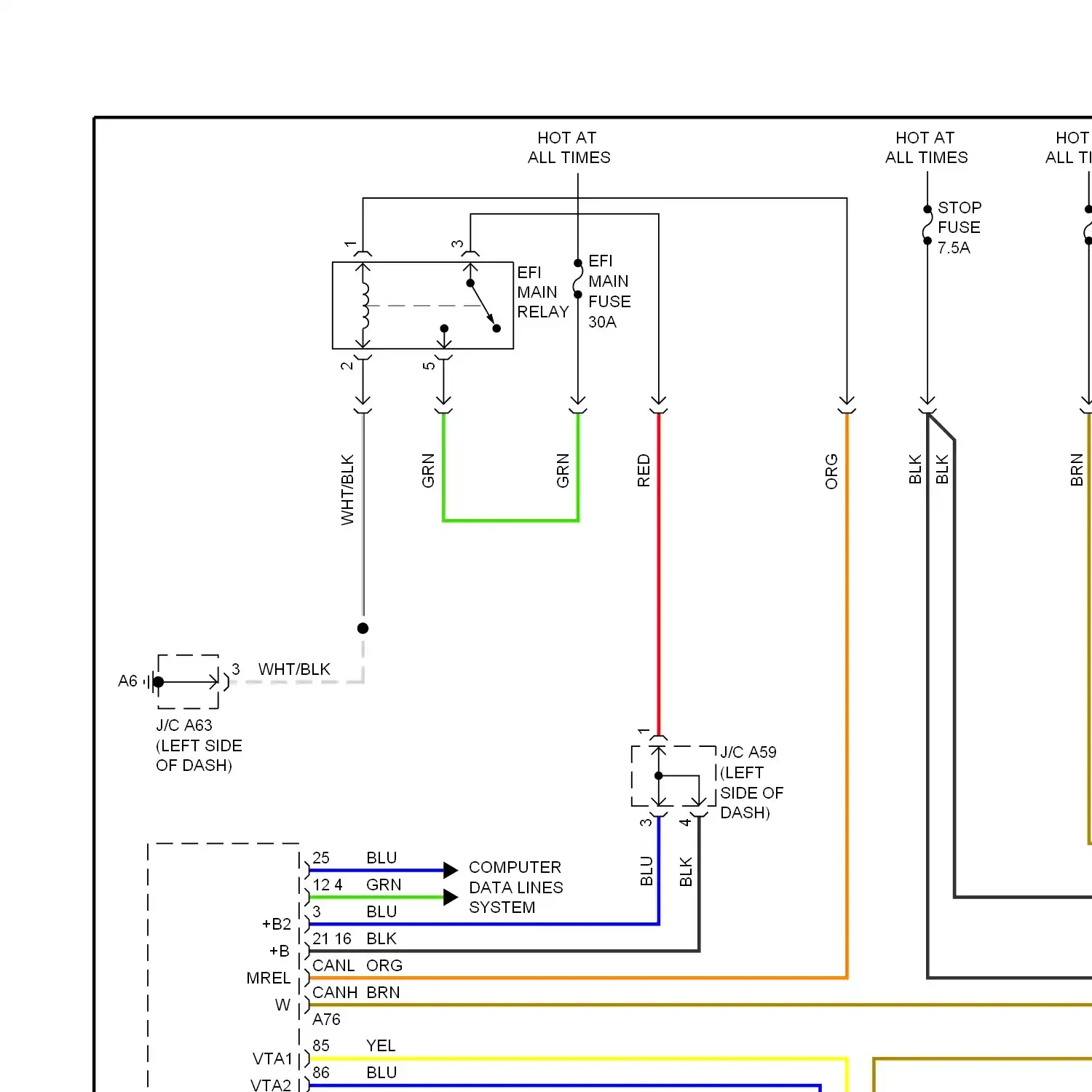1092x1092 pixels.
Task: Click the VTA1 terminal label
Action: coord(272,1059)
